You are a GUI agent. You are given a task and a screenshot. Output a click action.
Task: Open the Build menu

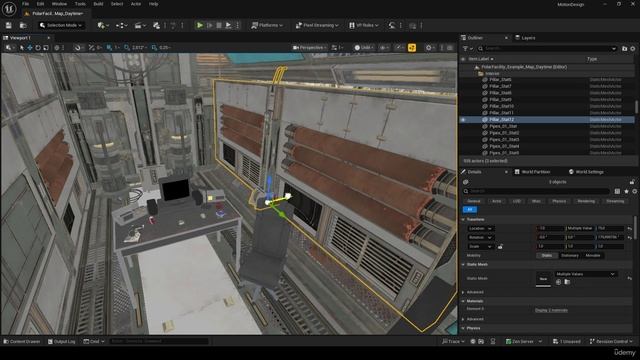pyautogui.click(x=98, y=4)
